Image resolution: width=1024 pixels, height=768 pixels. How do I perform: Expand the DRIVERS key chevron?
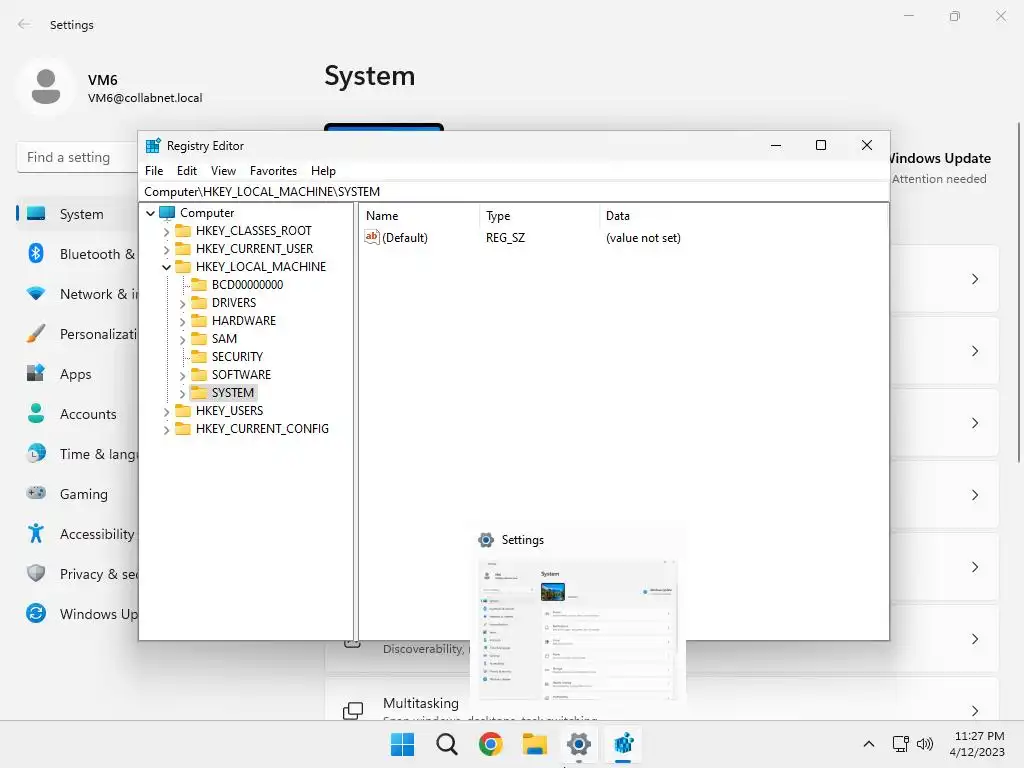coord(182,303)
